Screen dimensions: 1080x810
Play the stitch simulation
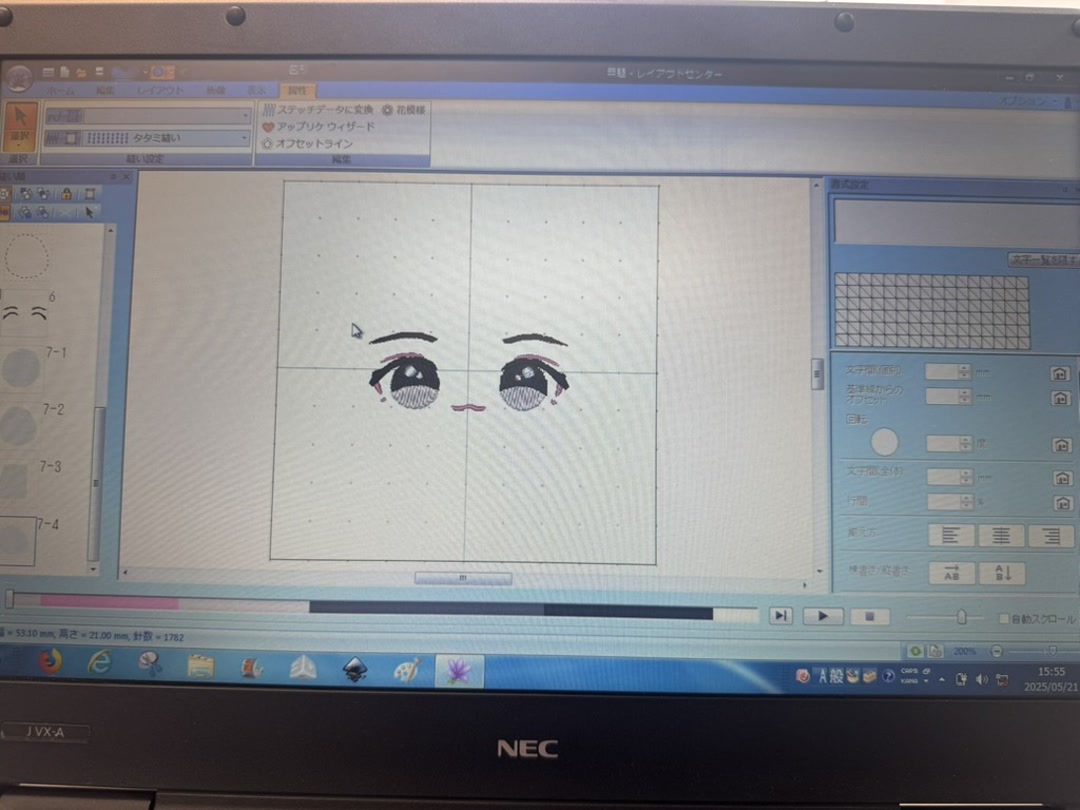pos(822,616)
